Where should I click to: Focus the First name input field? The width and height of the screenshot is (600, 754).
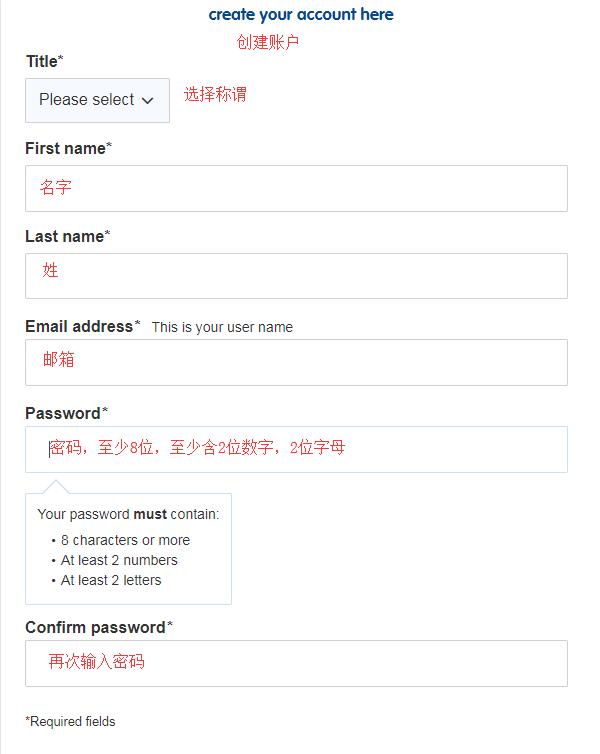[x=296, y=188]
